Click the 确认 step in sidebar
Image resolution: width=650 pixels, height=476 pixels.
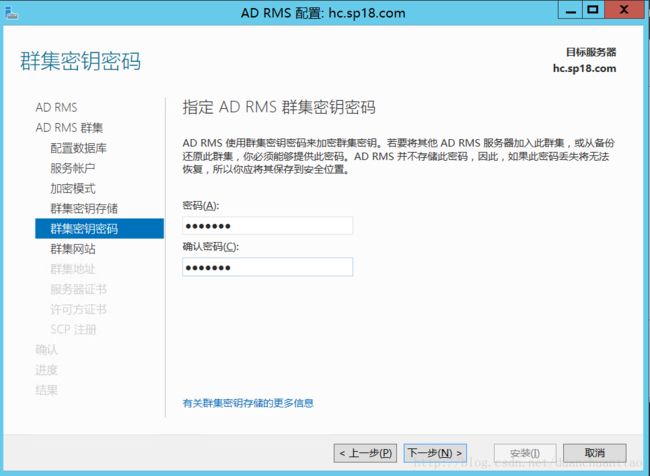pos(47,350)
